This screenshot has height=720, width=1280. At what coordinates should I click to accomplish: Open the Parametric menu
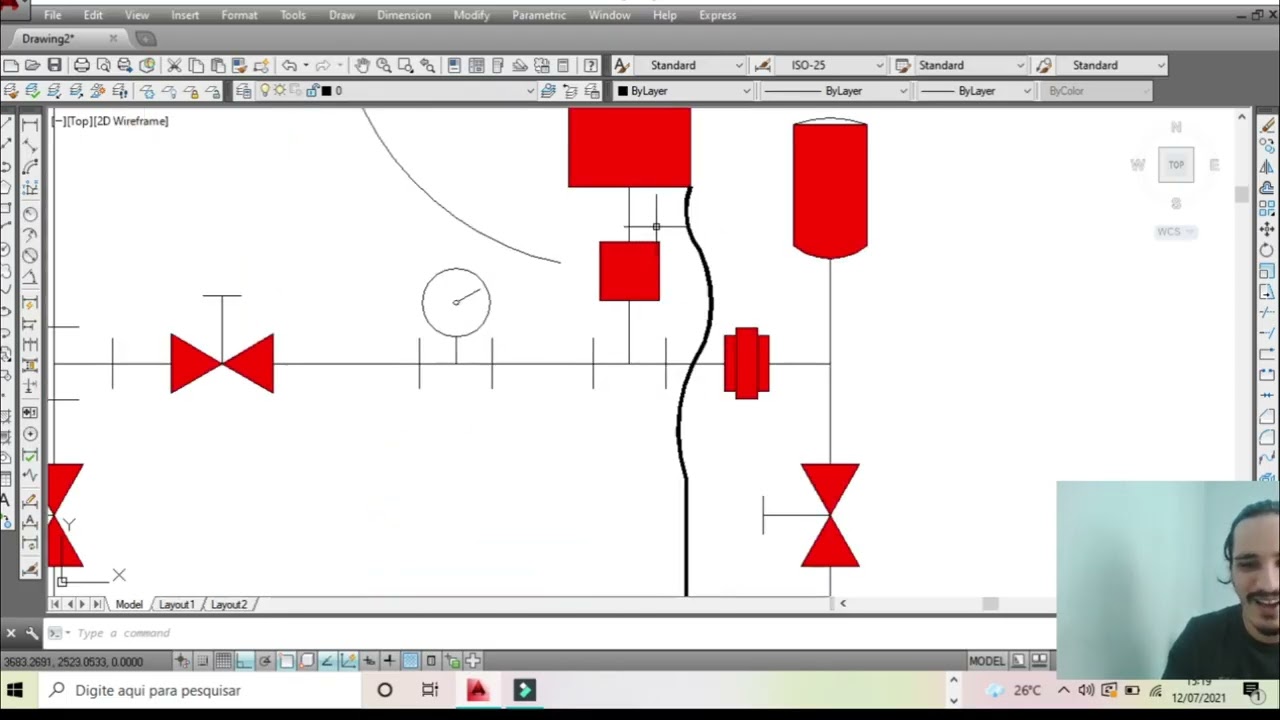pos(539,15)
